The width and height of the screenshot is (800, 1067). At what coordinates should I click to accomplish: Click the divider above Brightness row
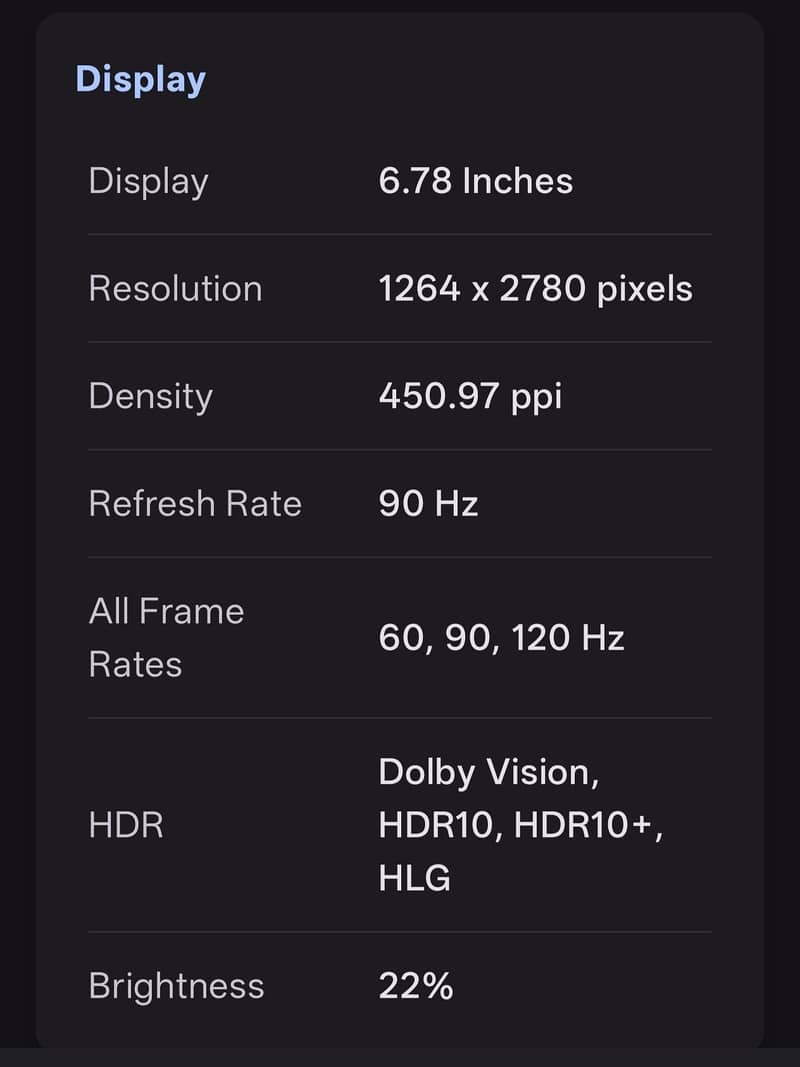[400, 932]
